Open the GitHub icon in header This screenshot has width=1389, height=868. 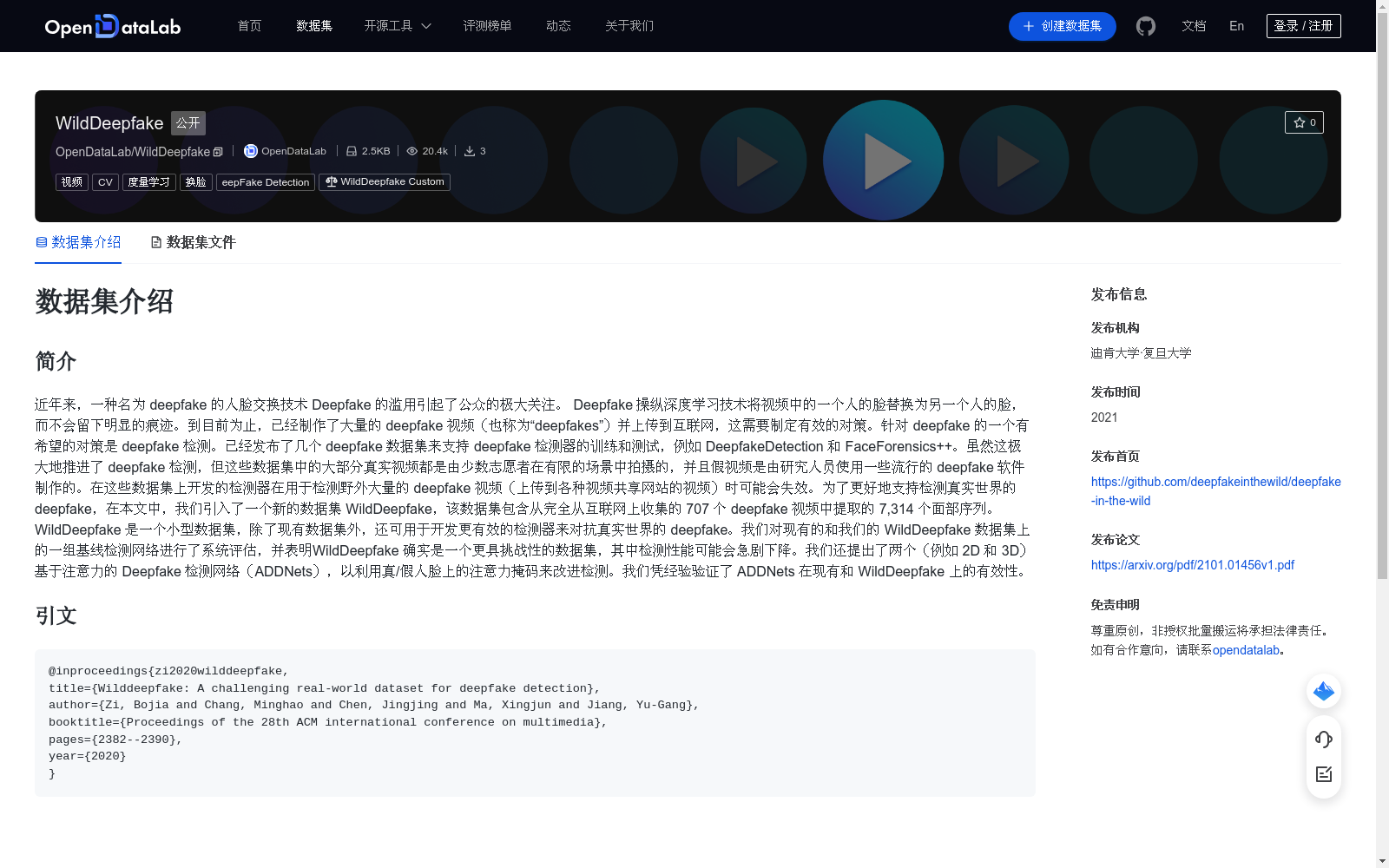click(x=1146, y=26)
